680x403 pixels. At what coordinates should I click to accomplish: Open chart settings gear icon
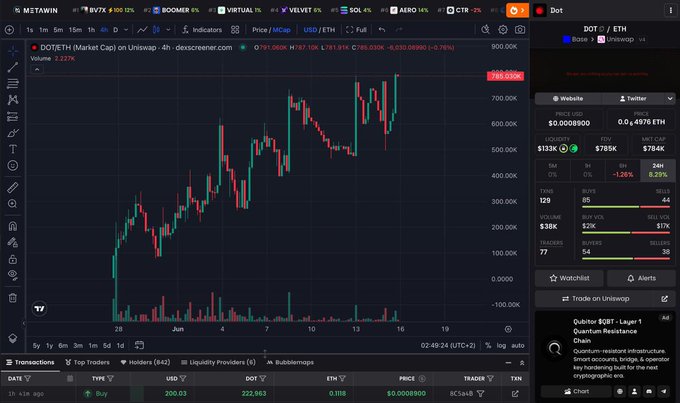(503, 29)
